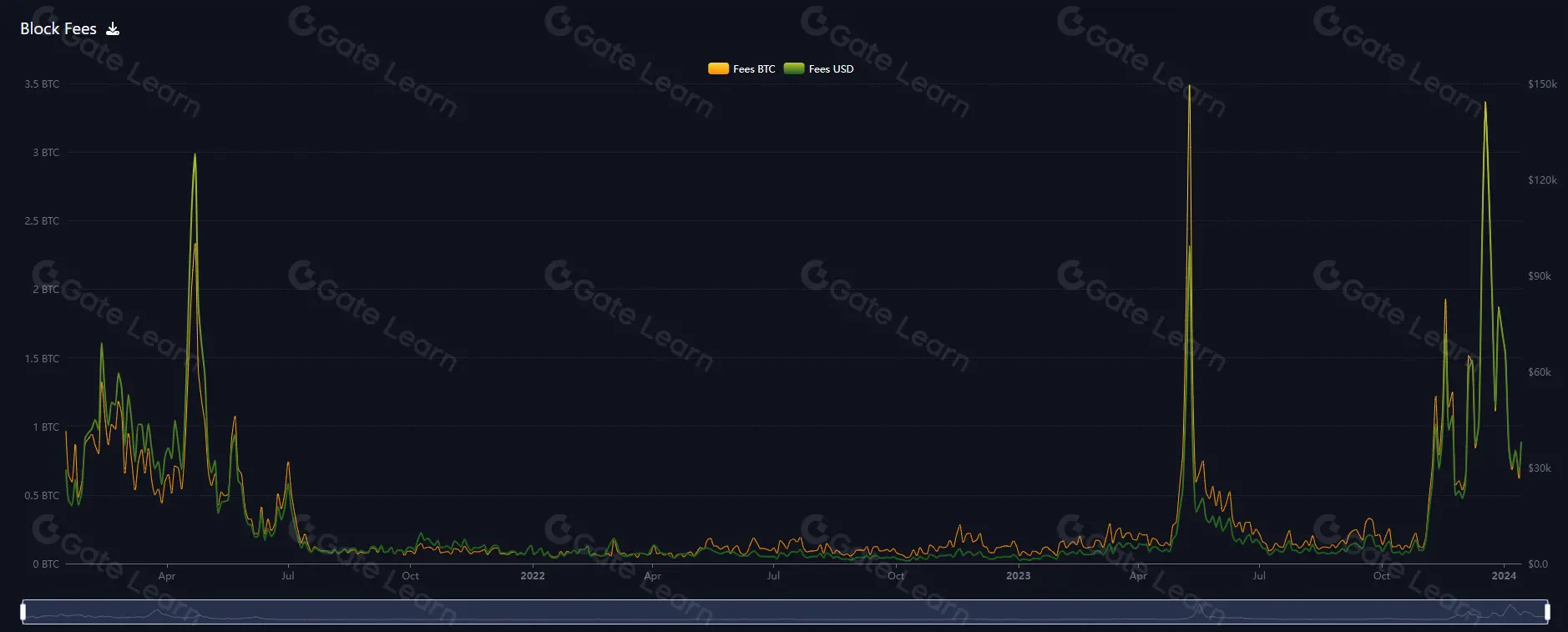Click the 2024 label on the time axis

click(x=1503, y=576)
